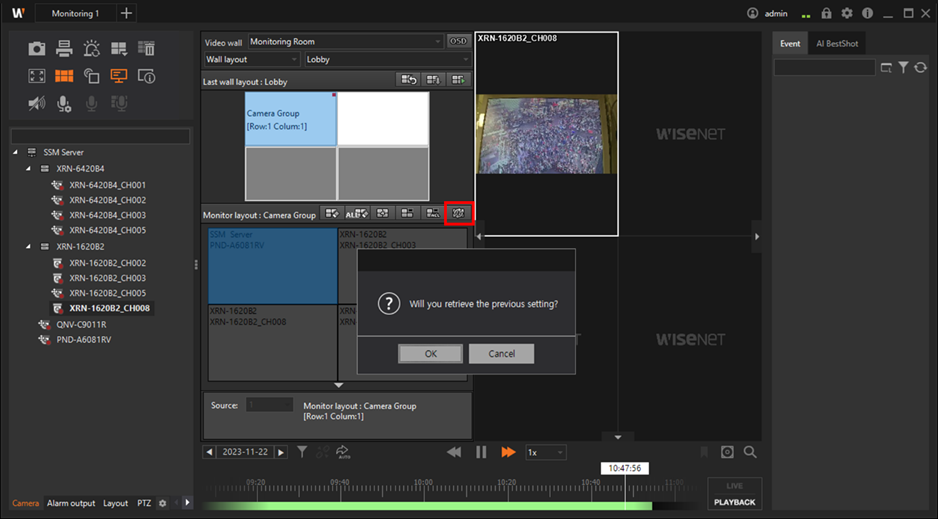Screen dimensions: 938x519
Task: Click Cancel in the confirmation dialog
Action: (x=501, y=354)
